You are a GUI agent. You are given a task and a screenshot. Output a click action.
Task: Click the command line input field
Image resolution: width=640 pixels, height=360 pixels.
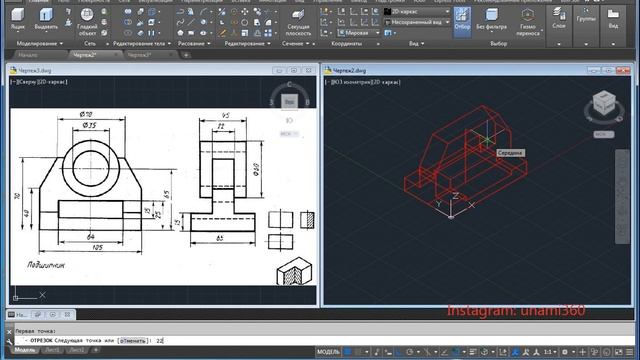[x=324, y=341]
